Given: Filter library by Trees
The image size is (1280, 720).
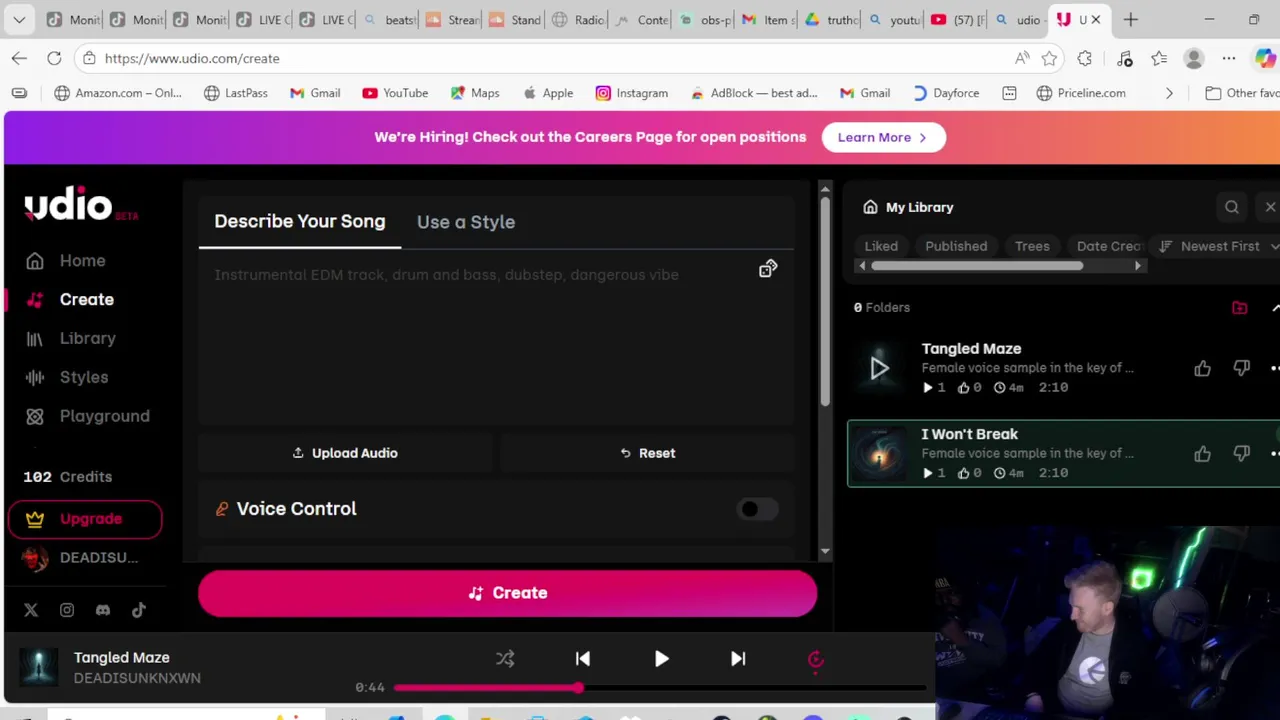Looking at the screenshot, I should [1032, 246].
